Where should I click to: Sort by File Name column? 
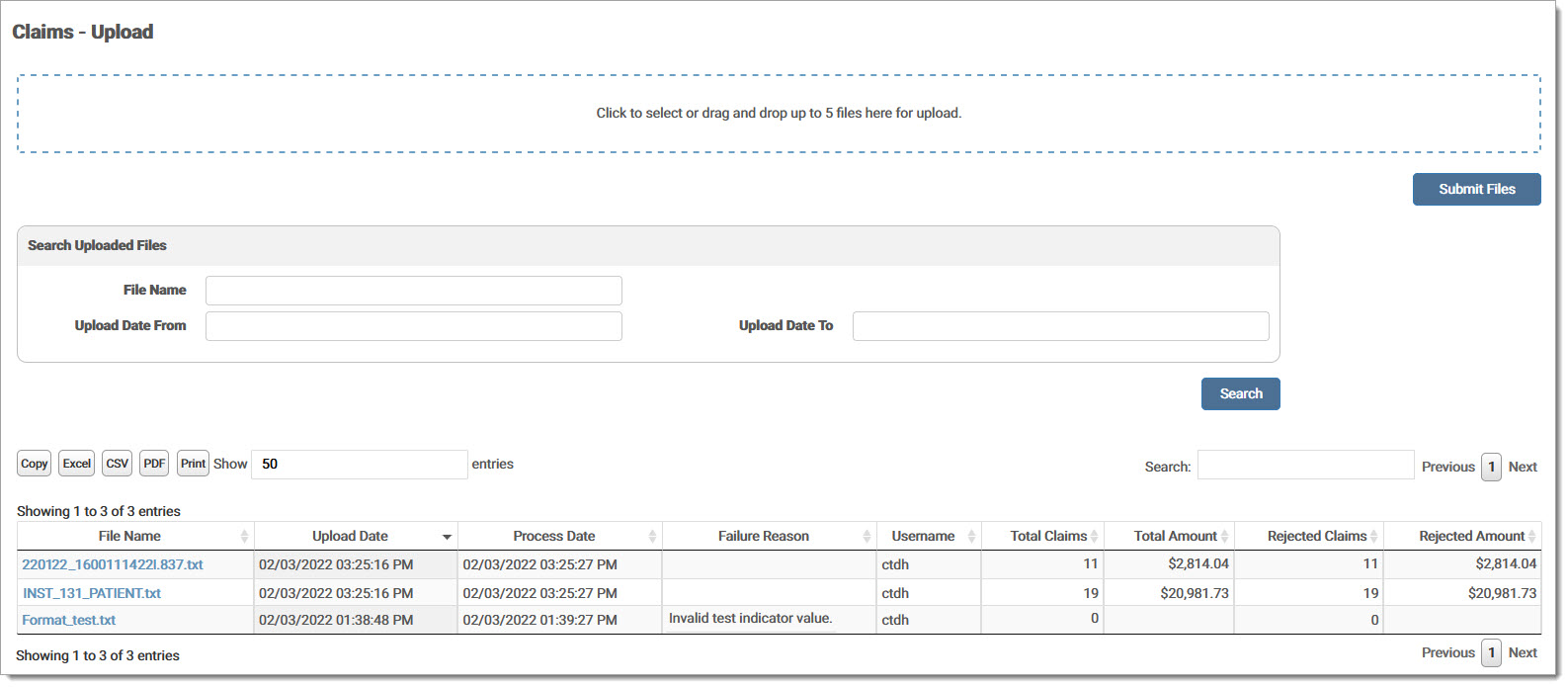(x=129, y=536)
